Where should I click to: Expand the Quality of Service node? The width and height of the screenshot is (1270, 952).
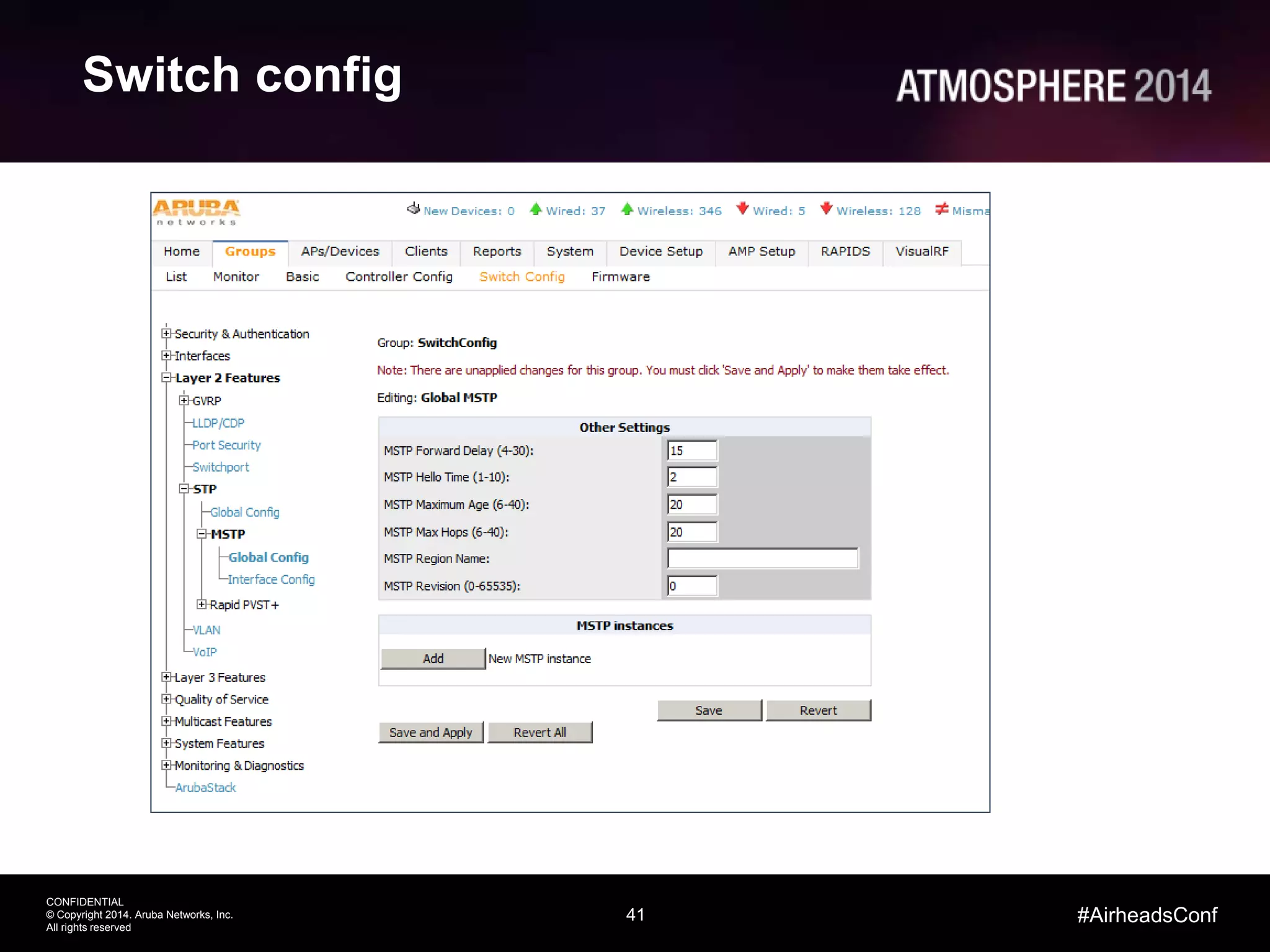pyautogui.click(x=166, y=699)
